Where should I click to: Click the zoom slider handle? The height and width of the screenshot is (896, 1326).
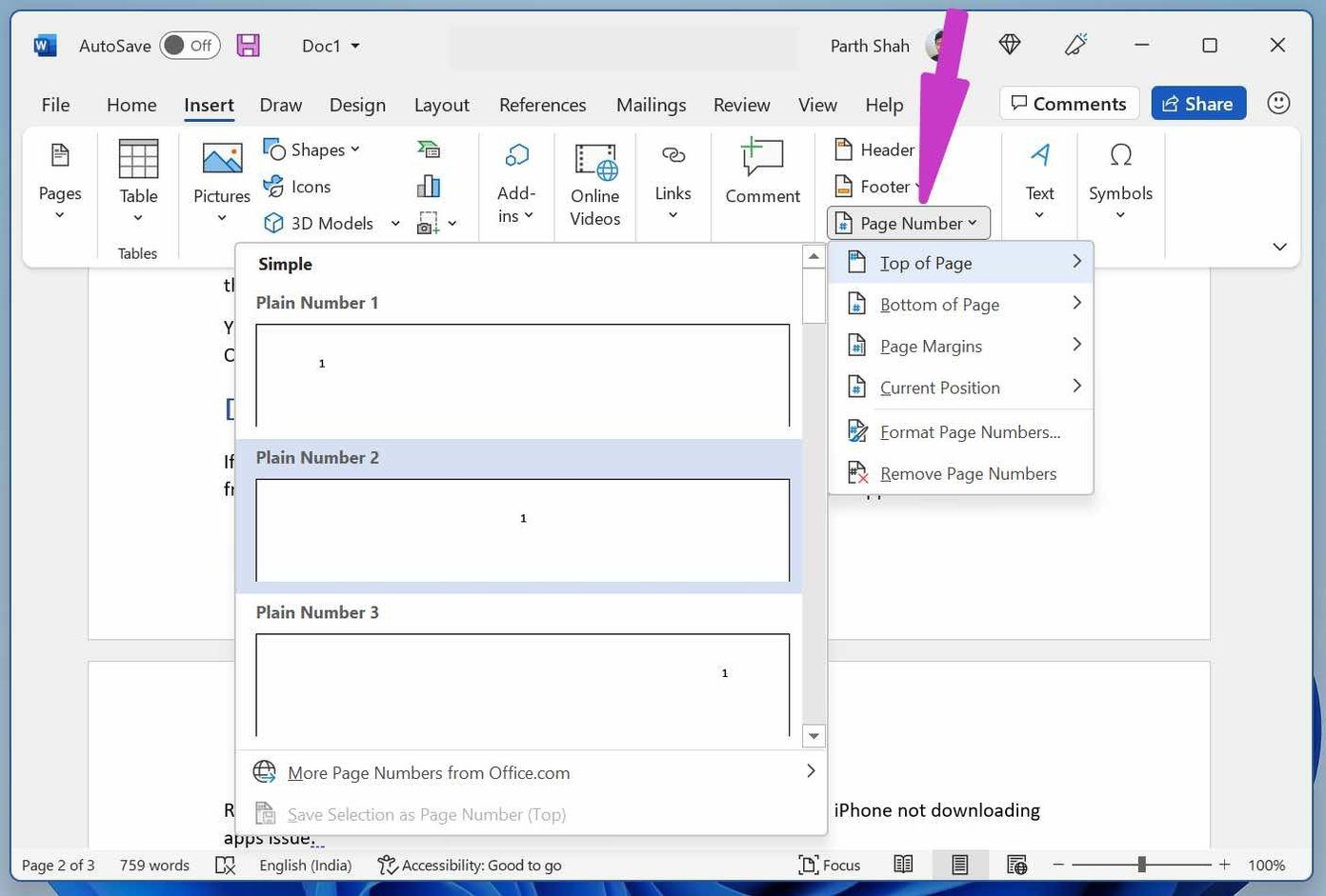click(x=1141, y=865)
